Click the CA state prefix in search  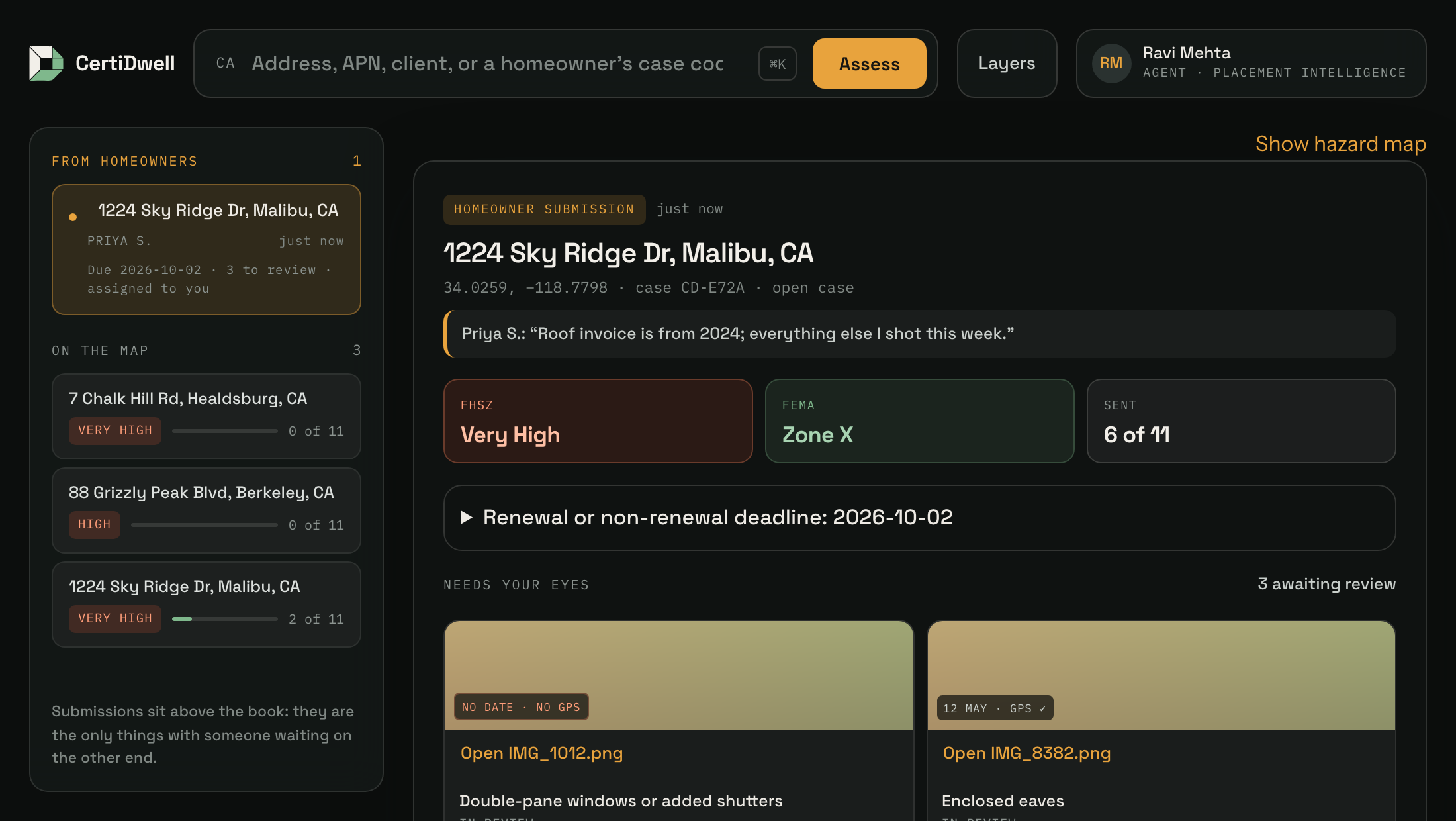point(225,64)
